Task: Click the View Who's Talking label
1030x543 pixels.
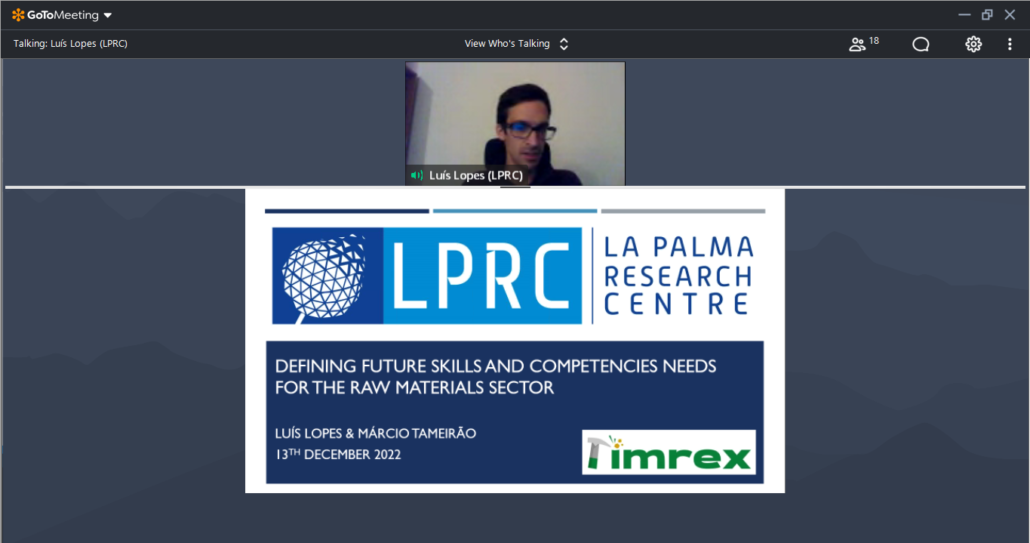Action: (507, 44)
